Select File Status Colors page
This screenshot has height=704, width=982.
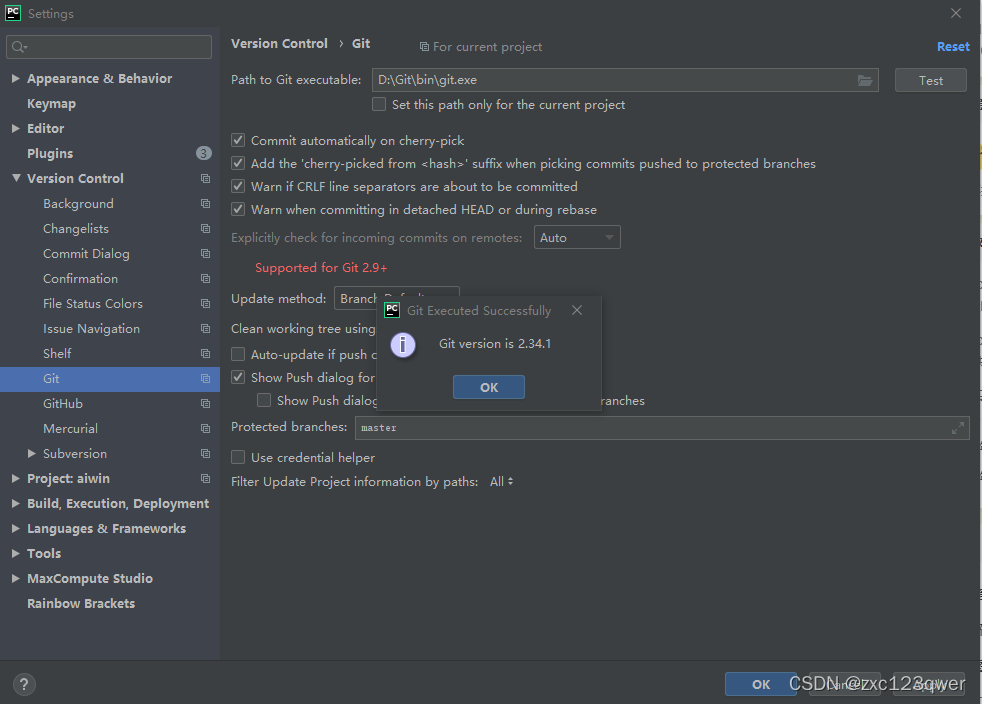(x=93, y=304)
